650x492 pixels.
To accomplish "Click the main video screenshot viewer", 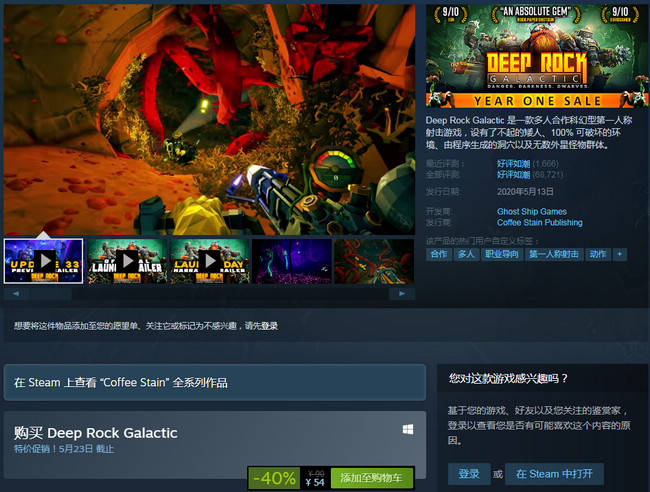I will click(209, 119).
